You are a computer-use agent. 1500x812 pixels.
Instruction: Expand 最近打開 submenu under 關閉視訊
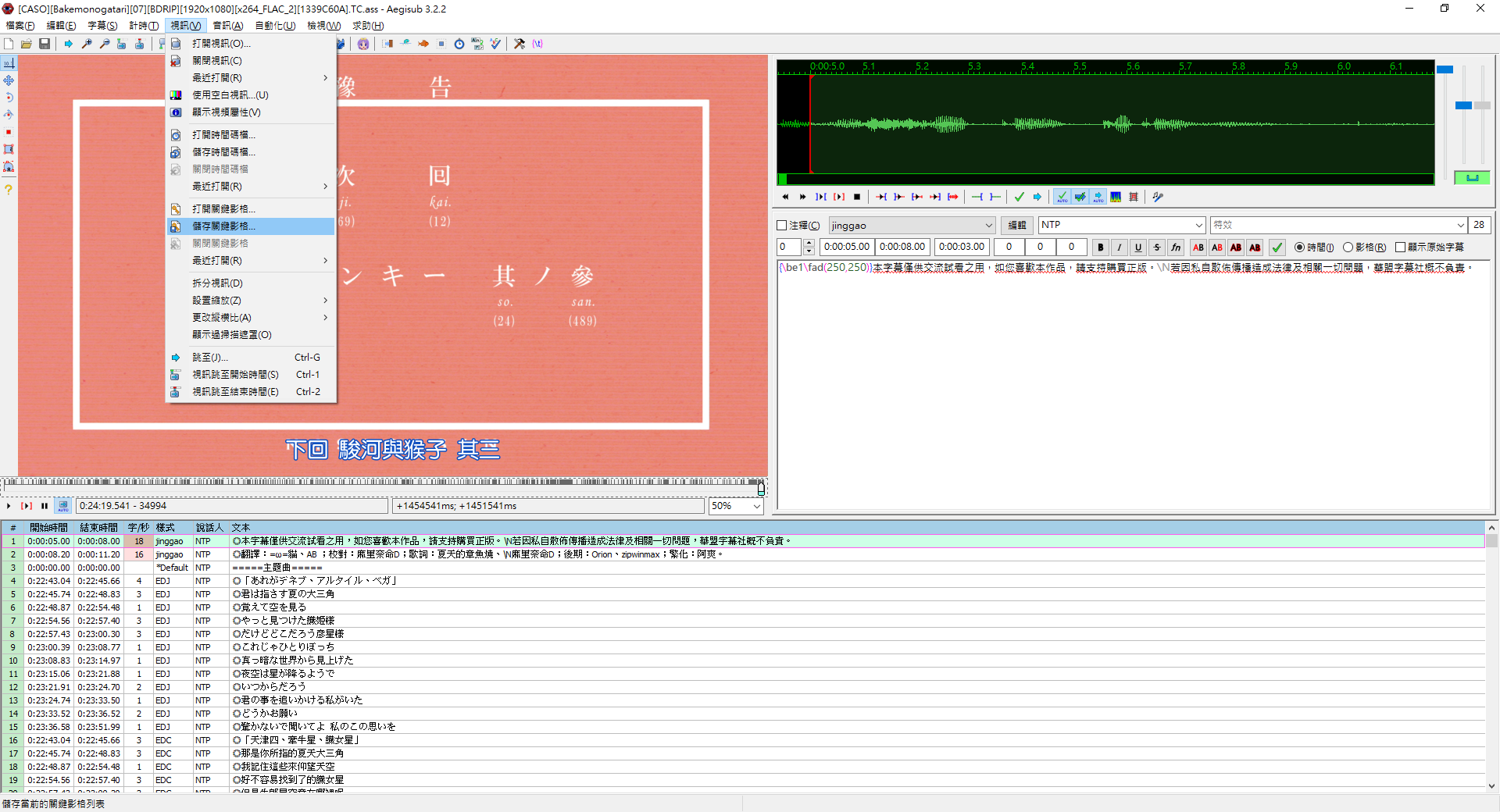pyautogui.click(x=251, y=78)
